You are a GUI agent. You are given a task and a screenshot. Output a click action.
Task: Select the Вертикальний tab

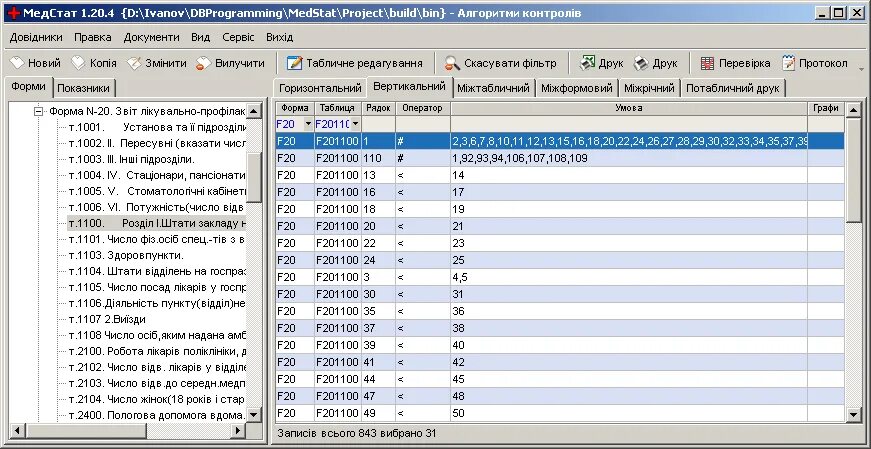click(409, 87)
